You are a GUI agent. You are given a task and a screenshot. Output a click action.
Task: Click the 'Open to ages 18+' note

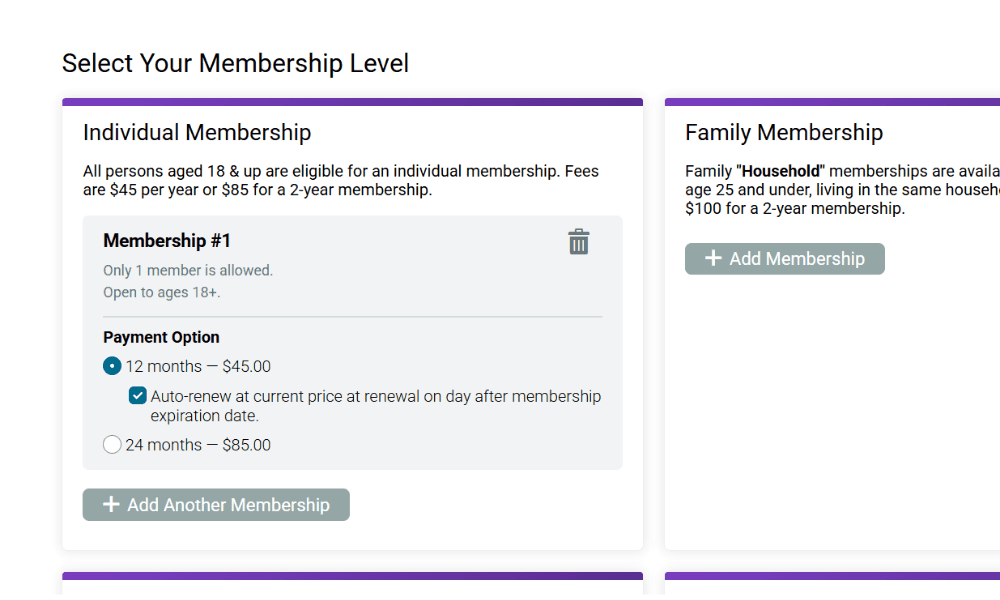(x=161, y=293)
